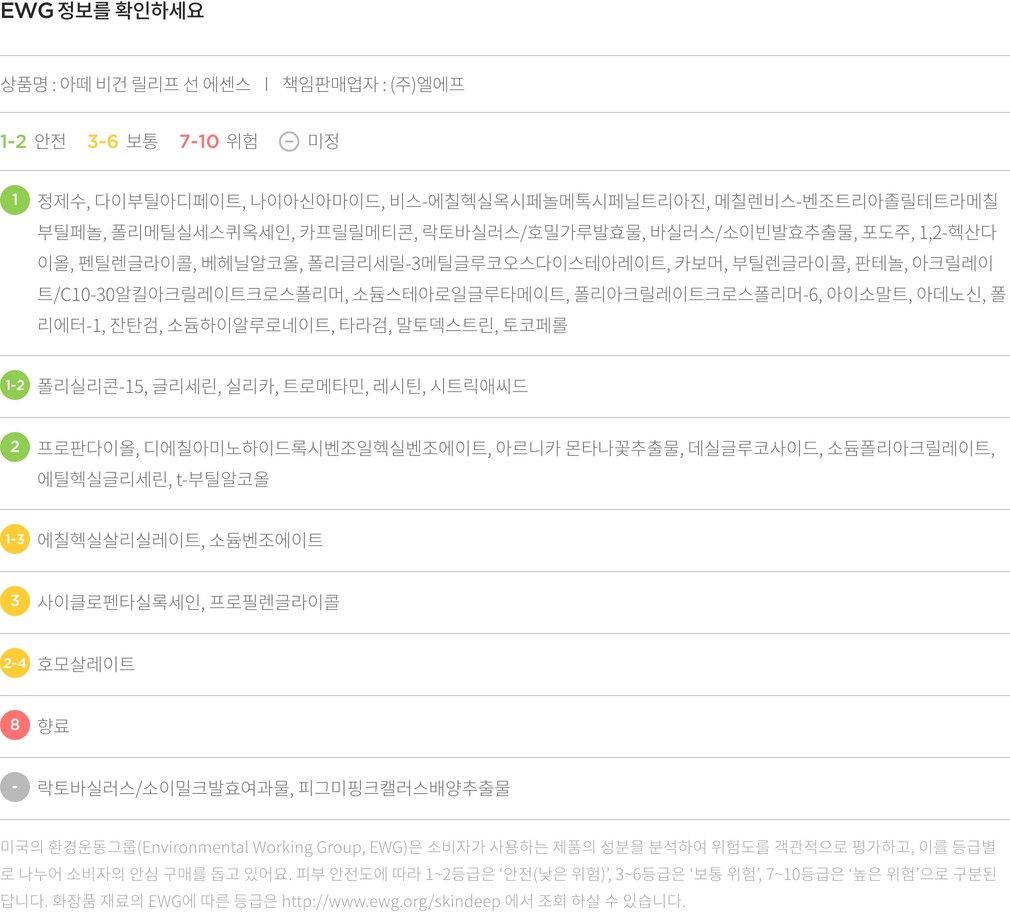The width and height of the screenshot is (1010, 915).
Task: Click product name 아떼 비건 릴리프 선 에센스
Action: tap(155, 85)
